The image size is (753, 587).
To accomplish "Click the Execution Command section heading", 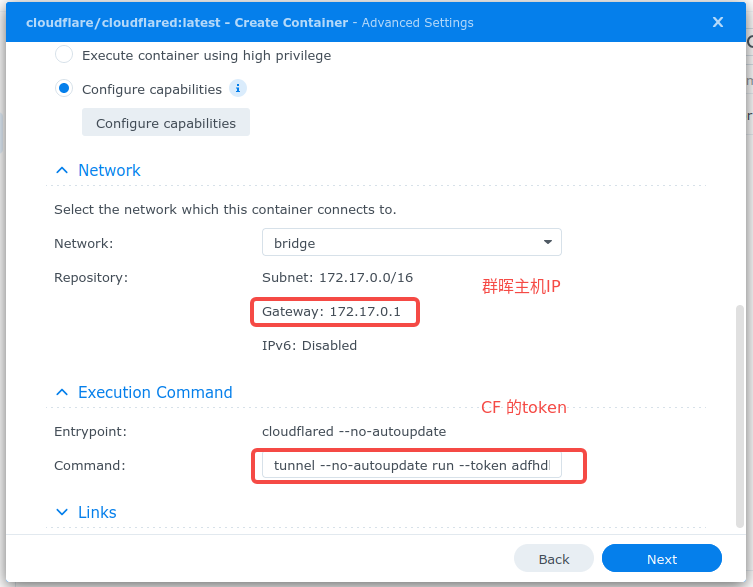I will tap(155, 393).
